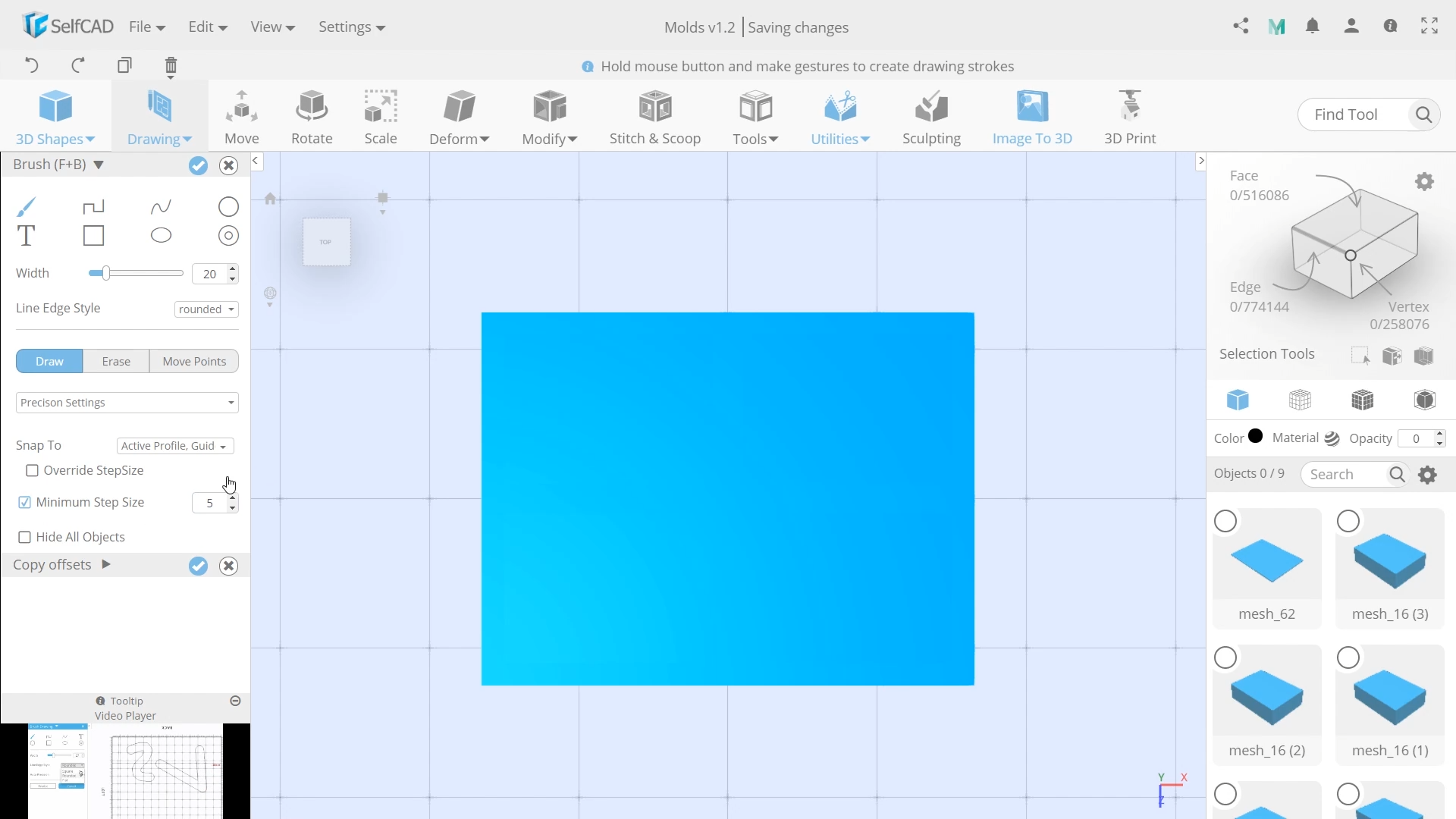Select the mesh_16 (3) object radio

[x=1348, y=522]
